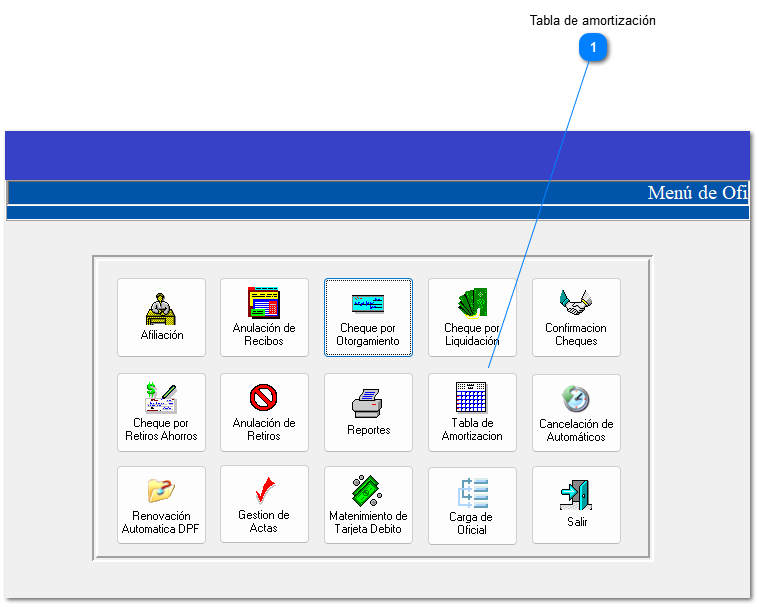Click the Anulación de Recibos icon
The height and width of the screenshot is (607, 759).
[264, 317]
